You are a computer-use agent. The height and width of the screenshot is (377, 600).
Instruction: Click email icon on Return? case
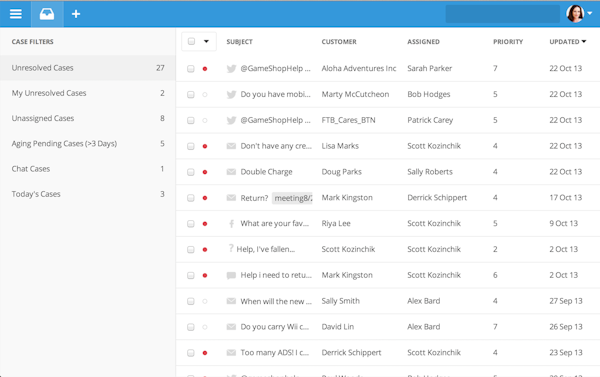coord(231,198)
